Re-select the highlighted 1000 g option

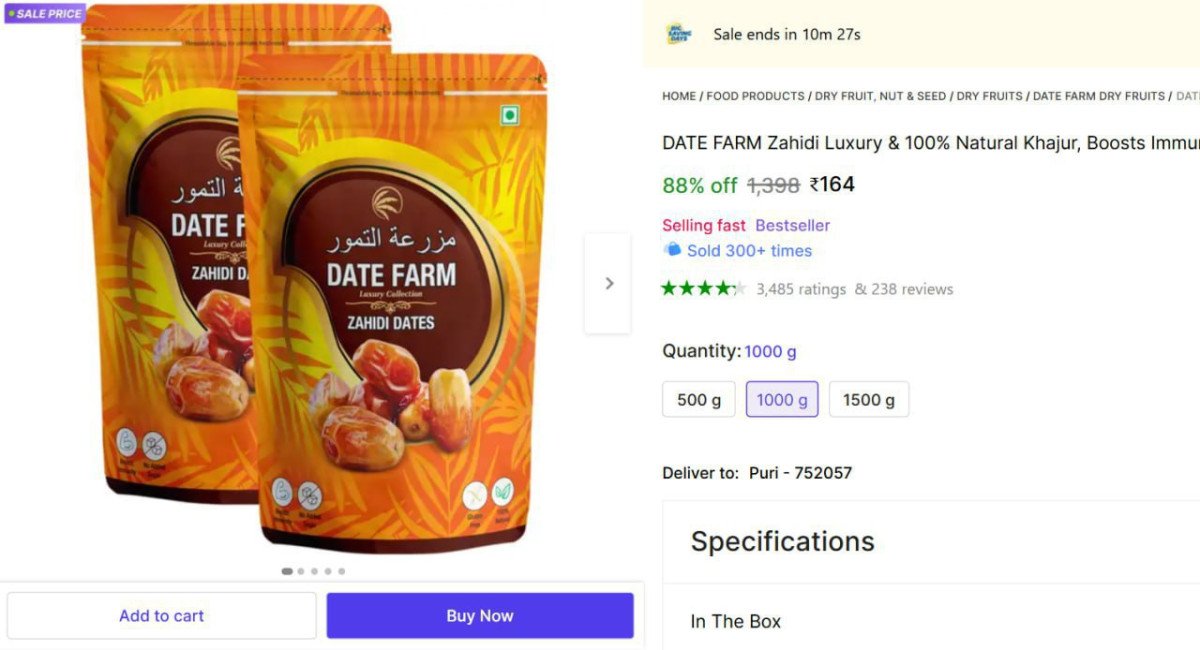(x=781, y=398)
